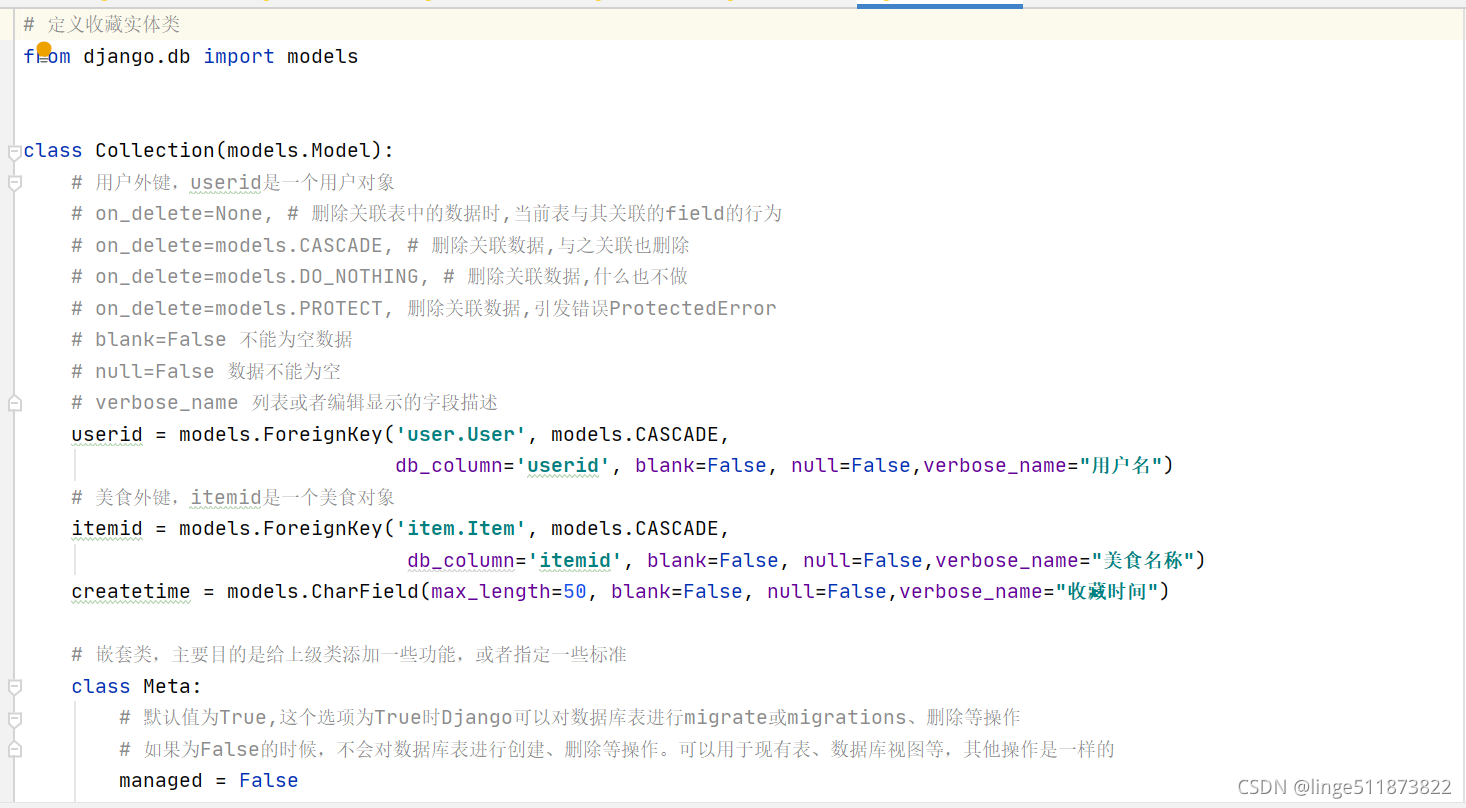This screenshot has height=808, width=1466.
Task: Click fold marker beside 如果为False comment
Action: [x=14, y=750]
